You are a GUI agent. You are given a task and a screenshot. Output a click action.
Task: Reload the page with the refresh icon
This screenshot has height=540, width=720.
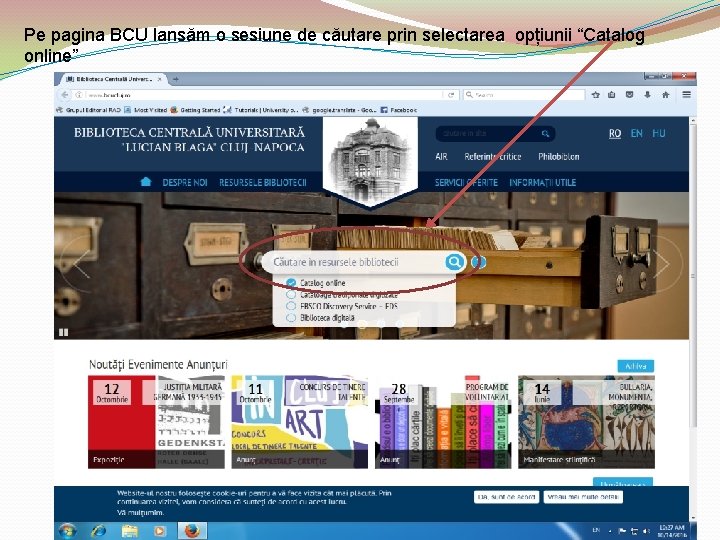pos(451,95)
